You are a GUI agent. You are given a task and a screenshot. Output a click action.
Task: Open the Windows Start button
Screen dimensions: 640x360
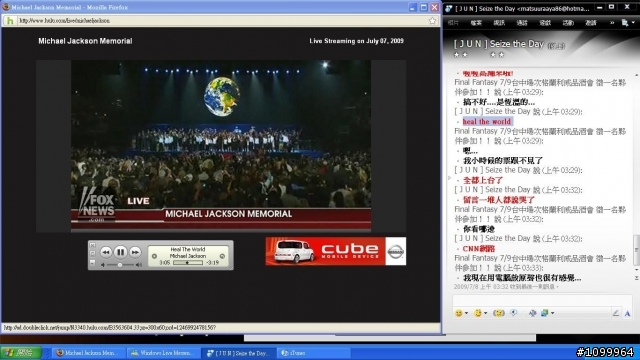click(x=21, y=353)
